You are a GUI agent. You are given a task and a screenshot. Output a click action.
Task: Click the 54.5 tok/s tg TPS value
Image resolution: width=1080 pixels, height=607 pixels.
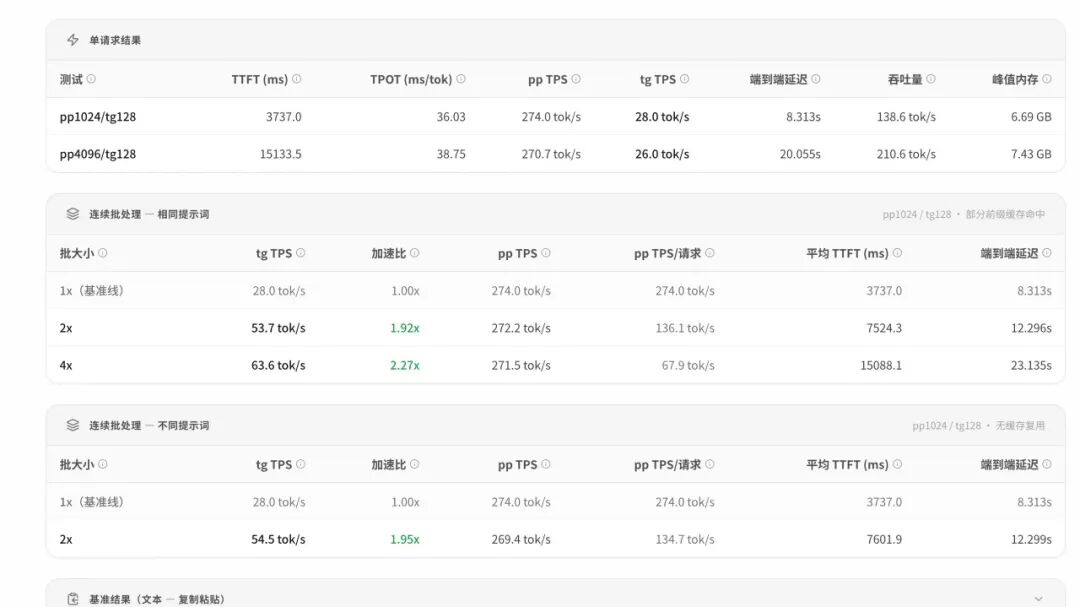click(278, 539)
